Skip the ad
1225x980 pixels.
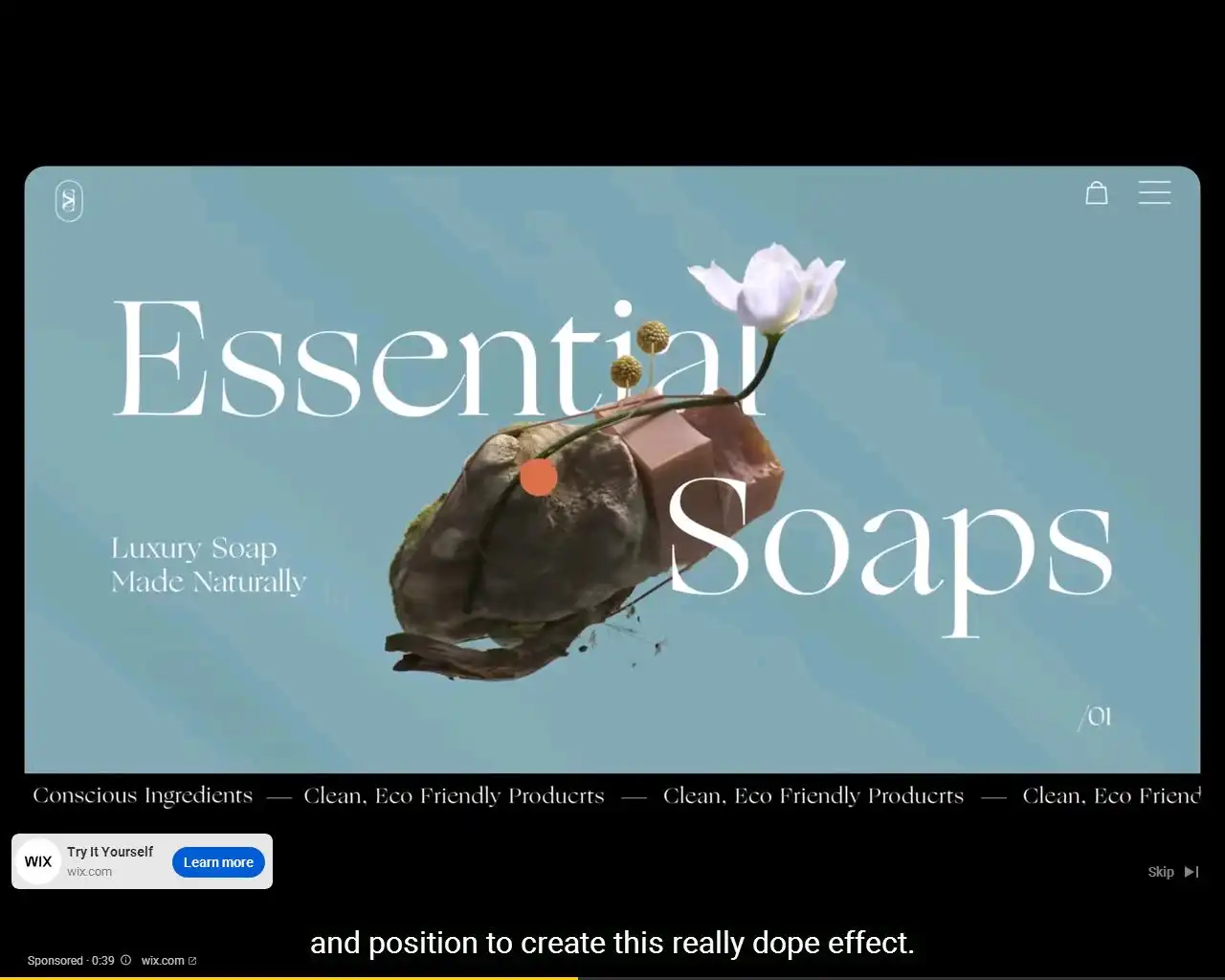point(1172,872)
